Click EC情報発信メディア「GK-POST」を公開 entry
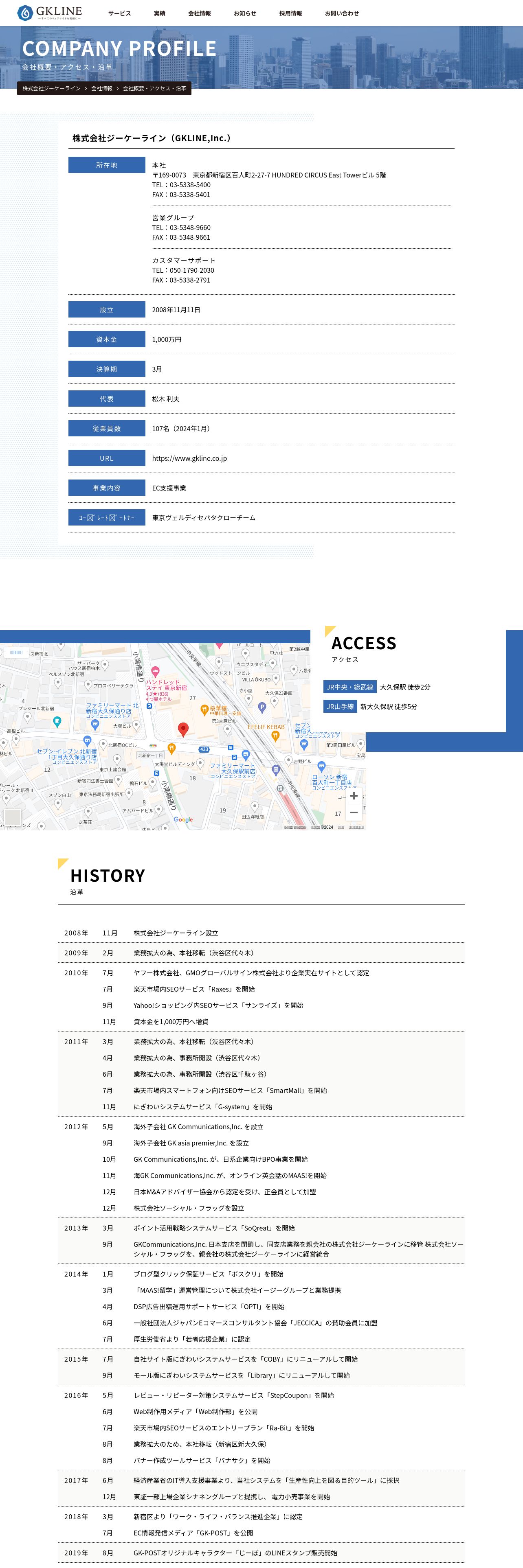The image size is (523, 1568). (193, 1533)
